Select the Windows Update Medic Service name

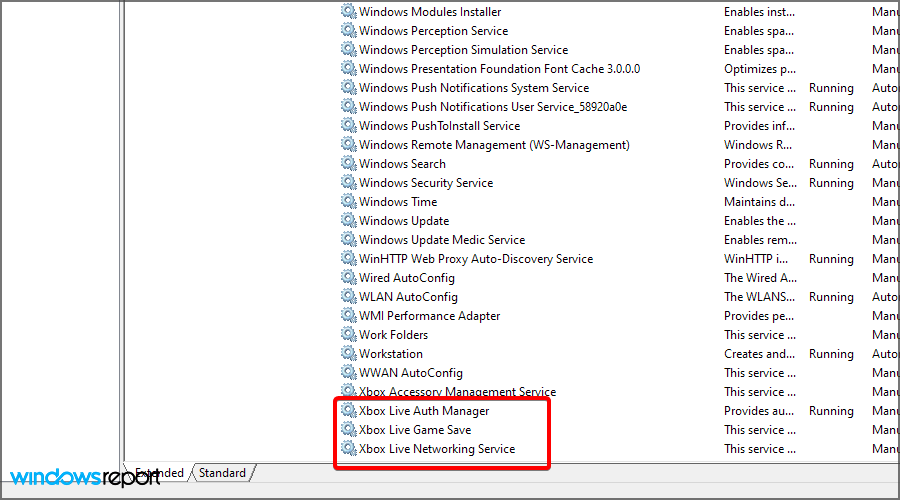pyautogui.click(x=442, y=240)
